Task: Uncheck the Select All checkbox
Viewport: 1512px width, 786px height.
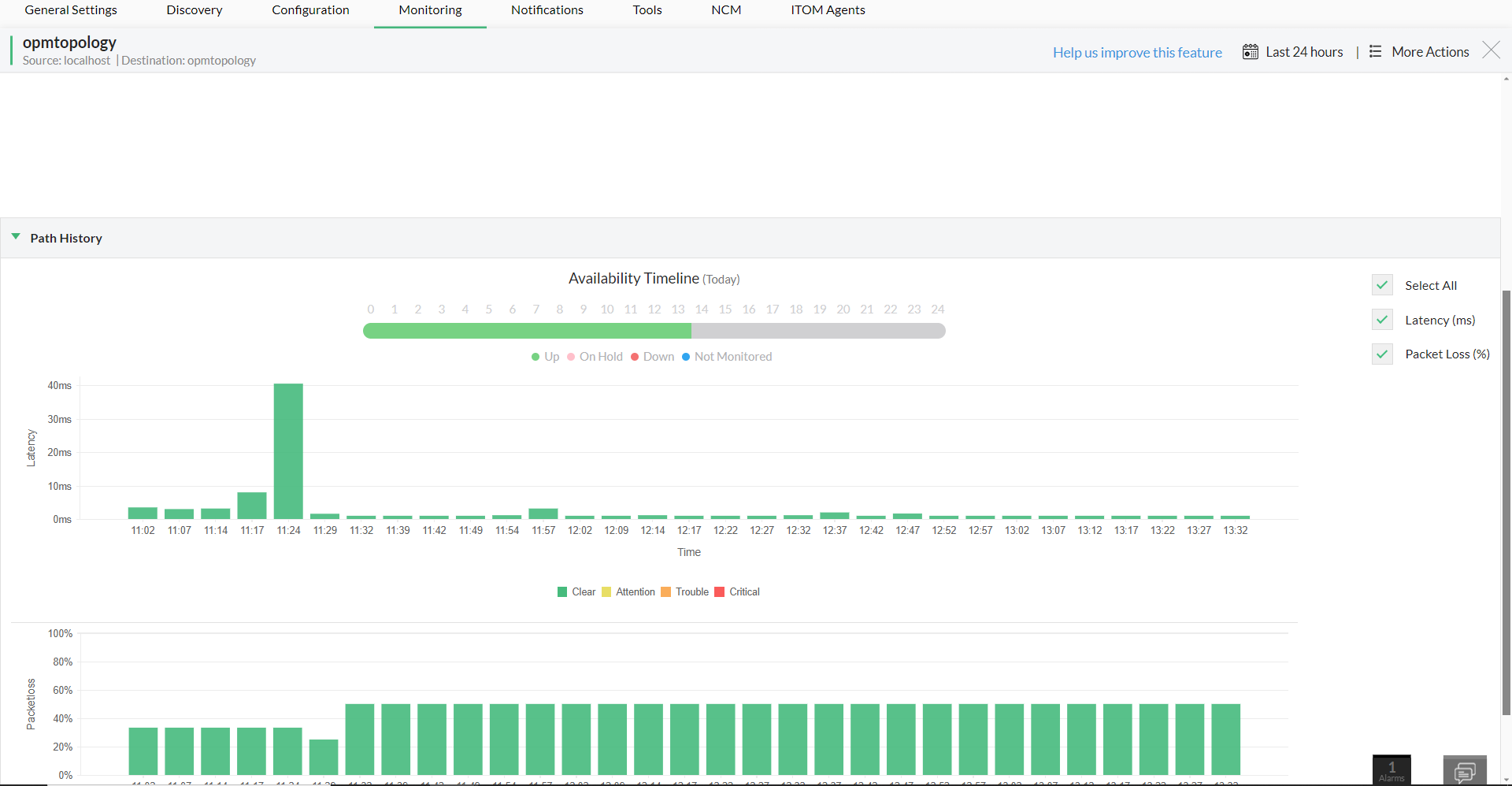Action: pos(1383,284)
